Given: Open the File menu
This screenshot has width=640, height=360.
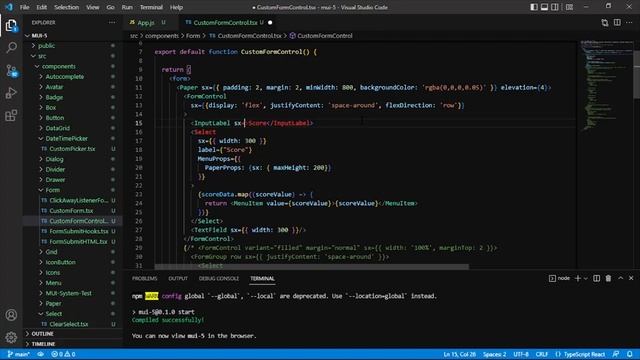Looking at the screenshot, I should pos(24,7).
